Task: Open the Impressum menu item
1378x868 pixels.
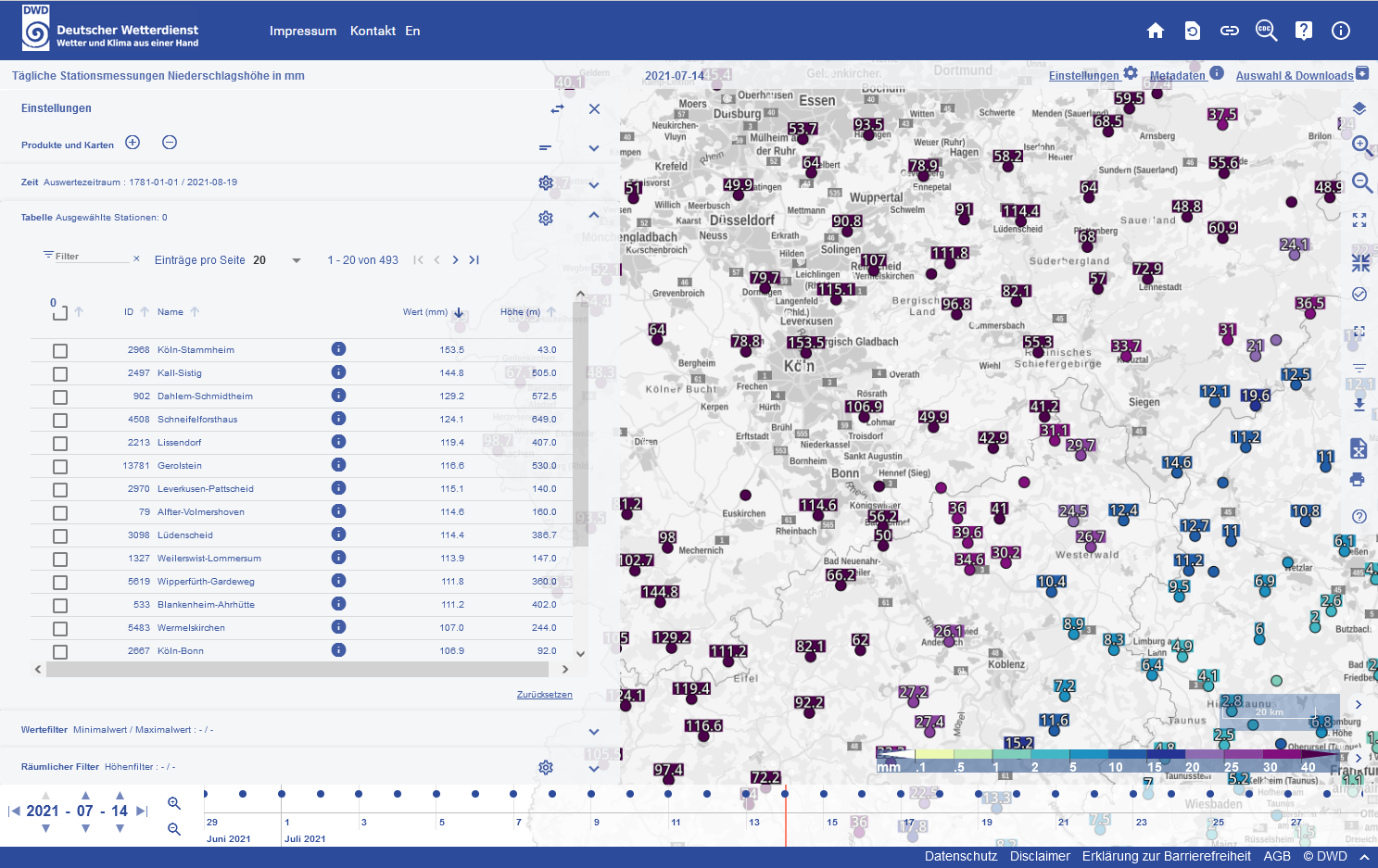Action: pyautogui.click(x=302, y=31)
